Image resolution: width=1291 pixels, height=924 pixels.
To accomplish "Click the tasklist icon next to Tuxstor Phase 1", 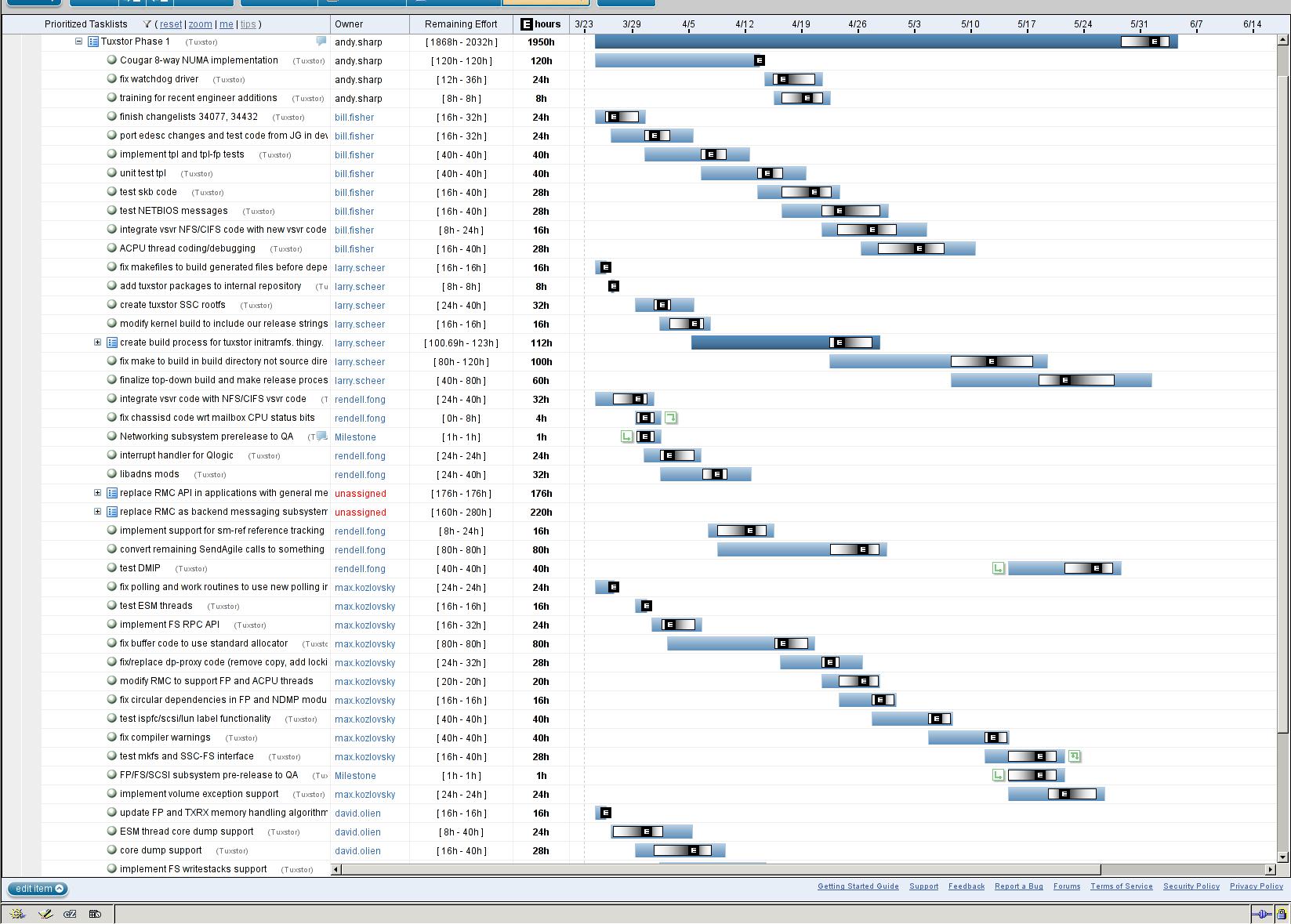I will (92, 42).
